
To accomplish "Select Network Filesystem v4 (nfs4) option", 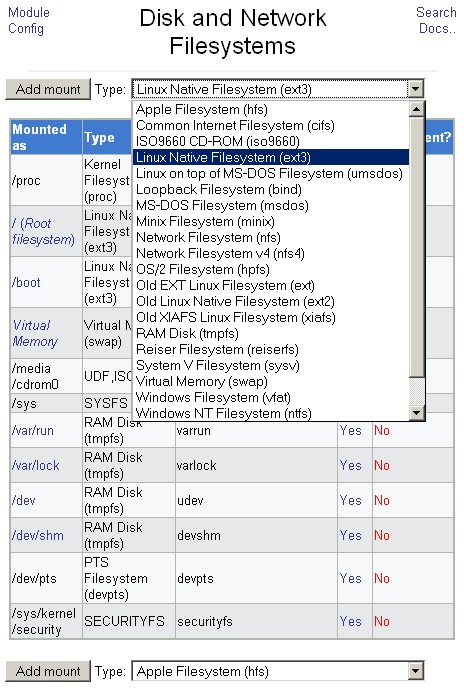I will pos(271,254).
